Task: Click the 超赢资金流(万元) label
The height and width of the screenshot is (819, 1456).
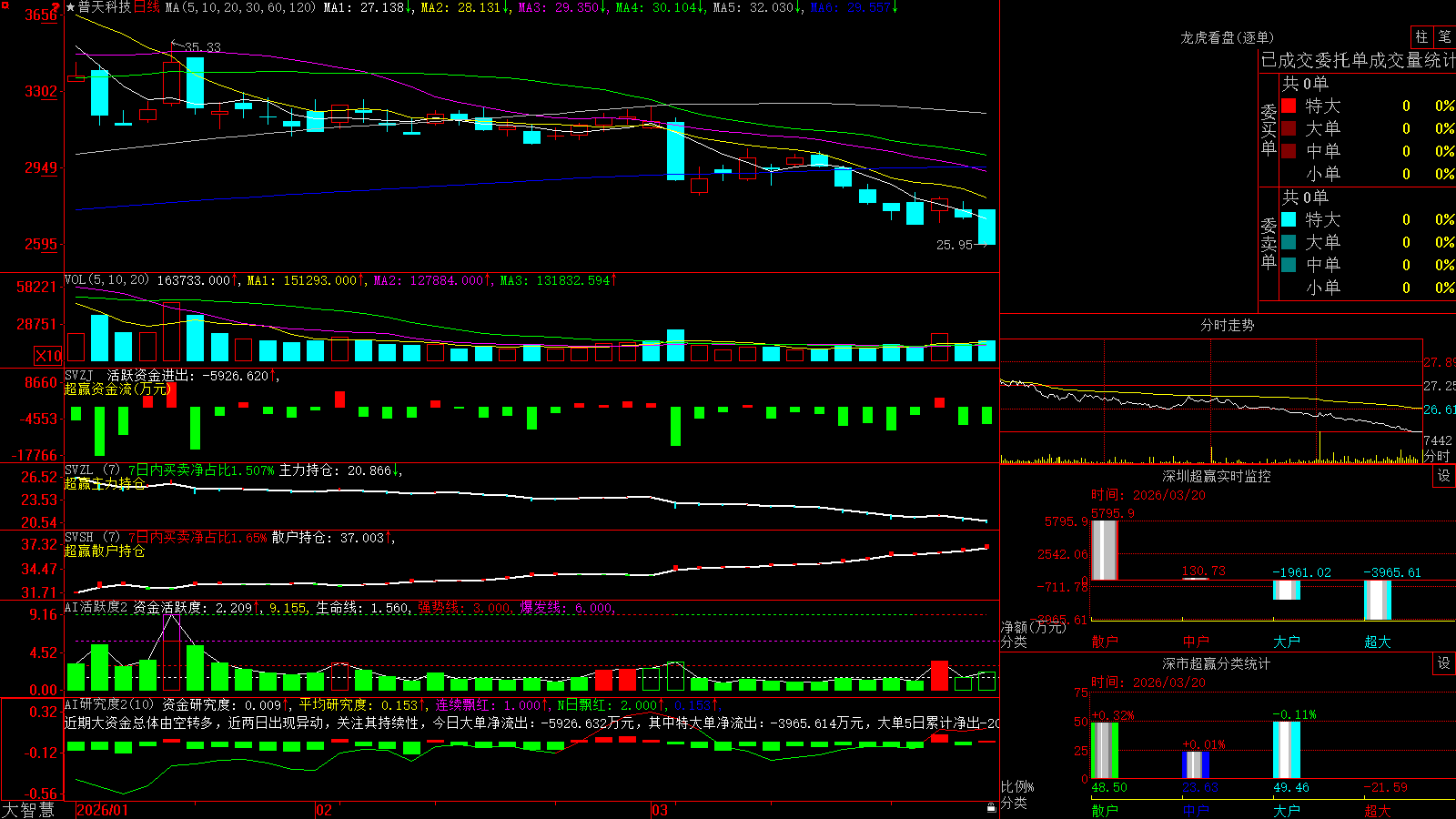Action: [117, 389]
